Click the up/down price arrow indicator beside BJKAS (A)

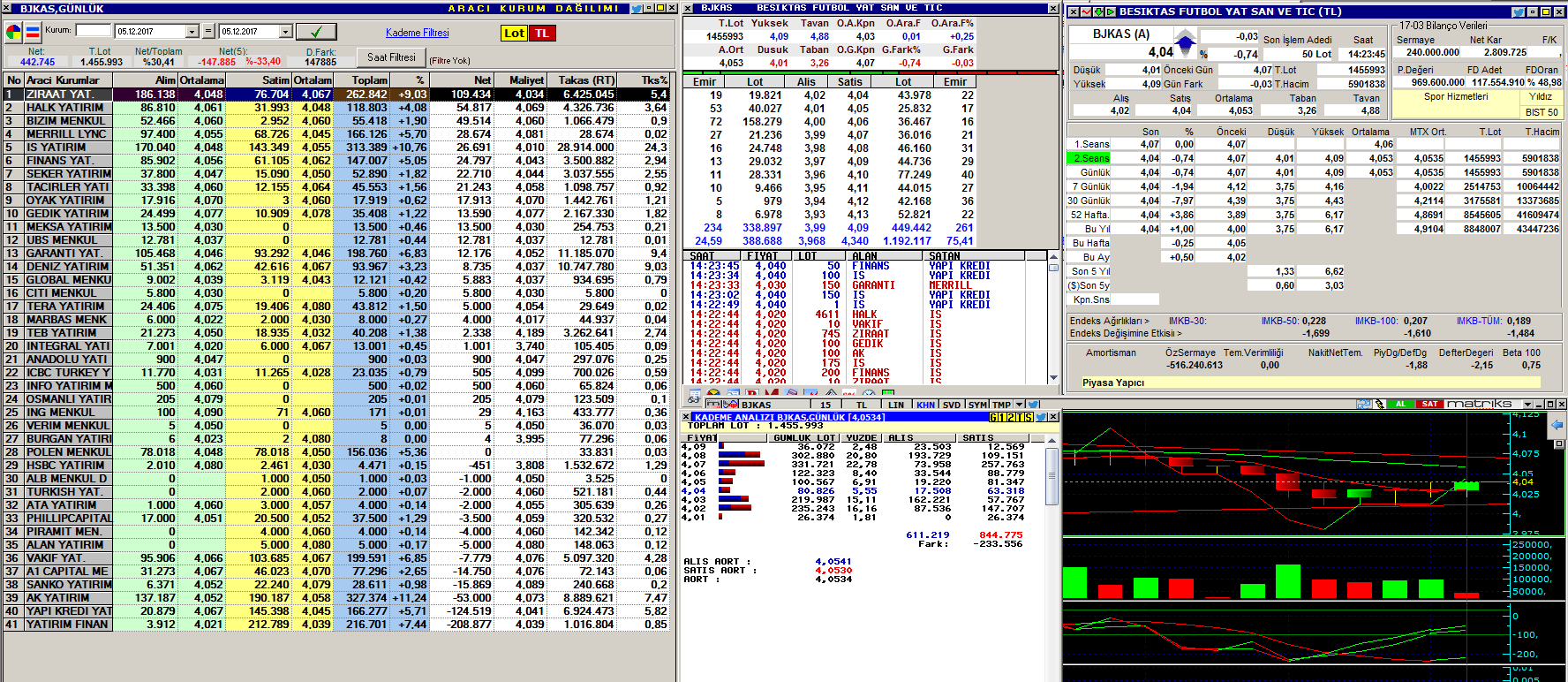coord(1185,42)
